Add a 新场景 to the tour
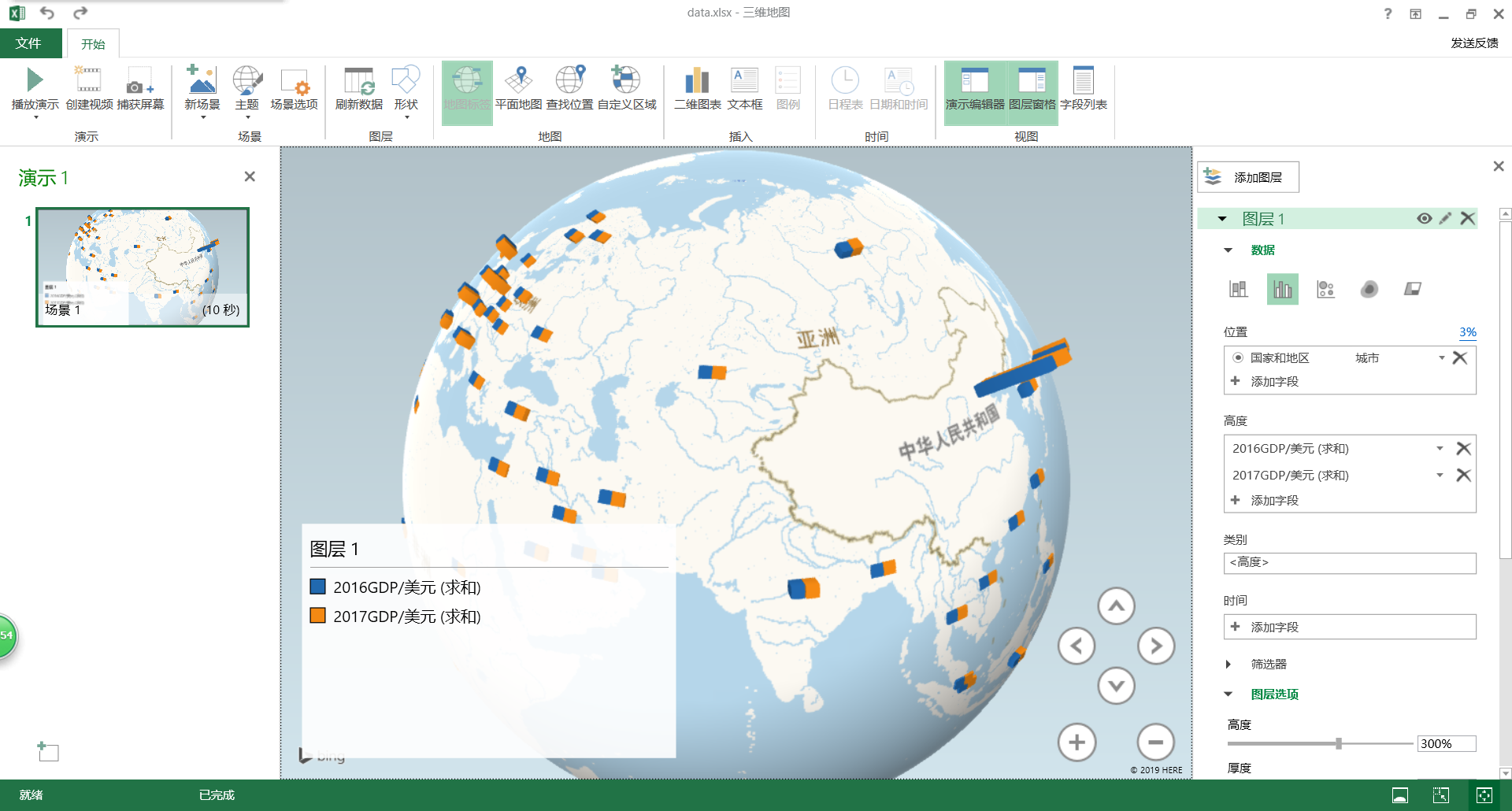Viewport: 1512px width, 811px height. (202, 91)
